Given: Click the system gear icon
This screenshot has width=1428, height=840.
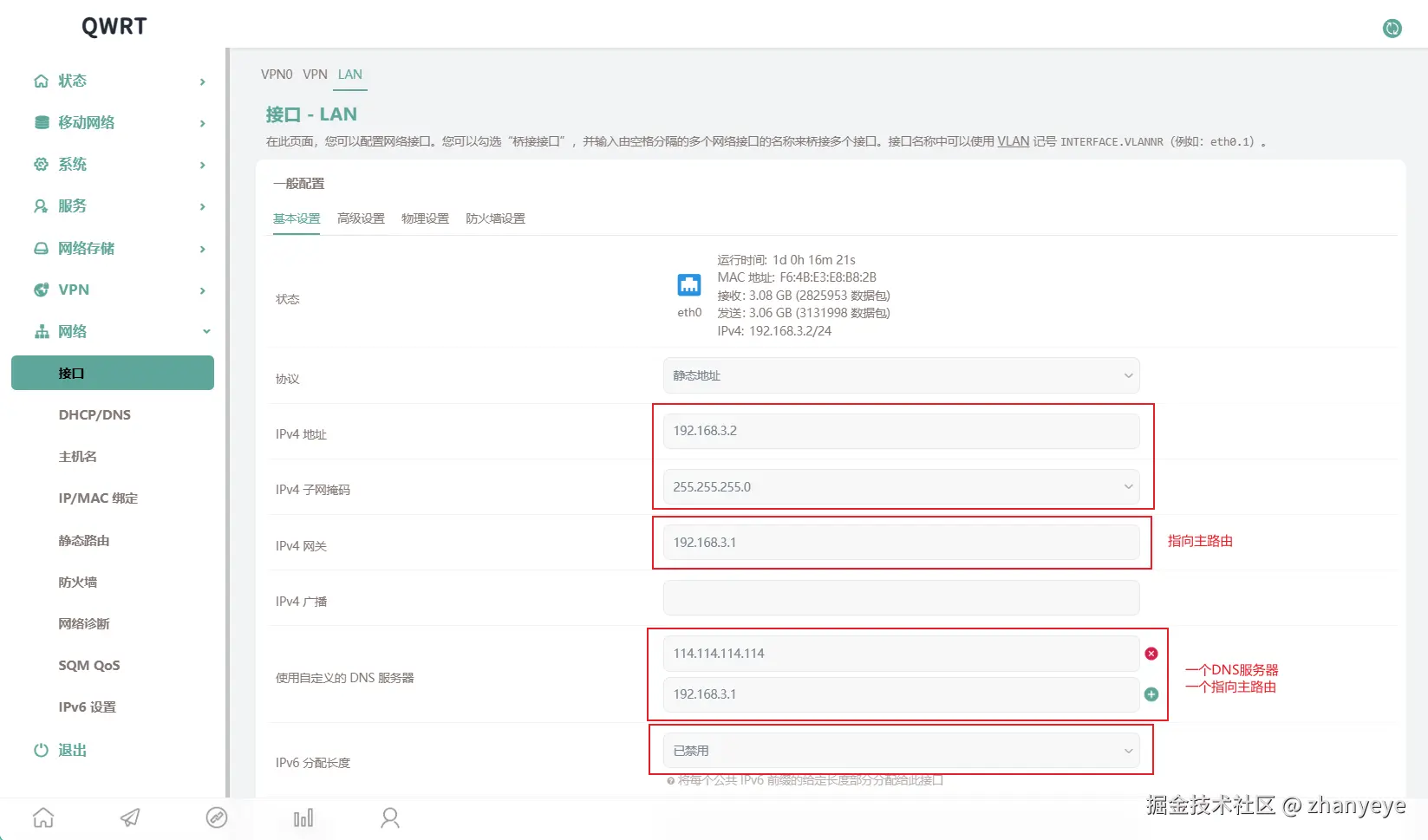Looking at the screenshot, I should [x=41, y=164].
